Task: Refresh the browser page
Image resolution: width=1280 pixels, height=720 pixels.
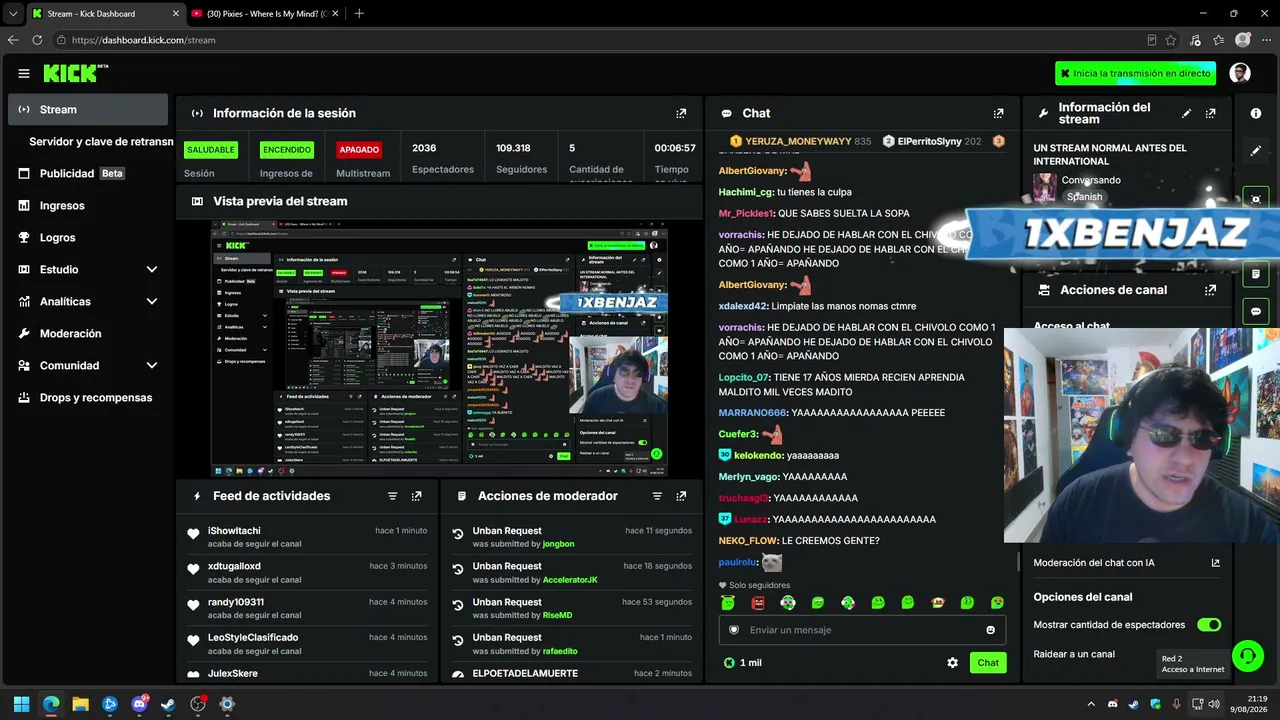Action: (x=37, y=40)
